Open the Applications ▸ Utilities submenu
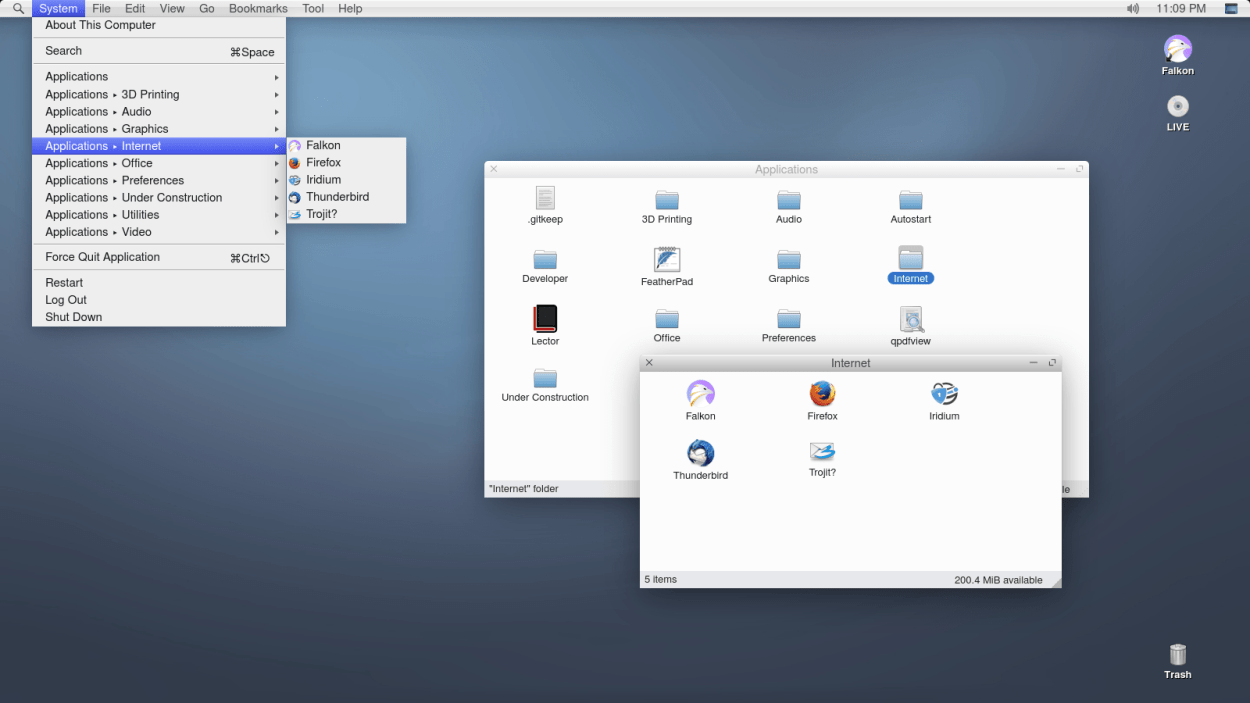This screenshot has height=703, width=1250. [x=103, y=214]
